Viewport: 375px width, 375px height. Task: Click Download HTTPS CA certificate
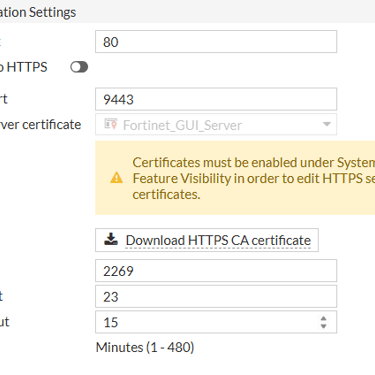tap(207, 240)
